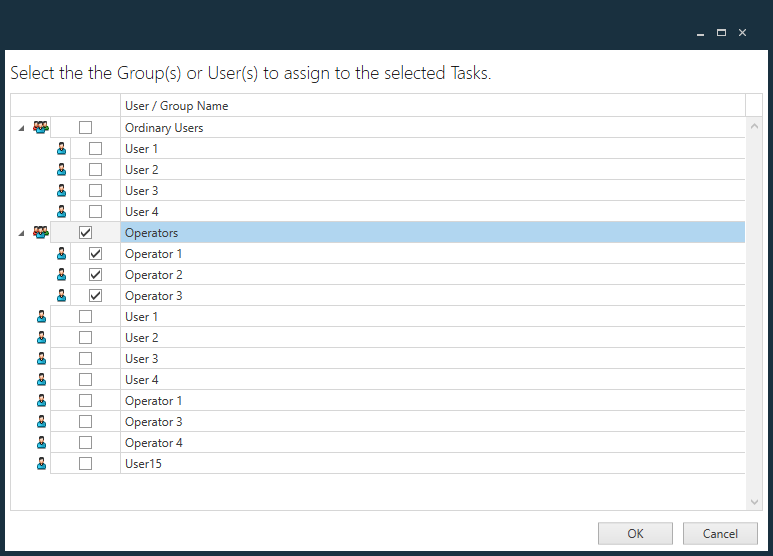Viewport: 773px width, 556px height.
Task: Collapse the Operators group tree node
Action: point(21,233)
